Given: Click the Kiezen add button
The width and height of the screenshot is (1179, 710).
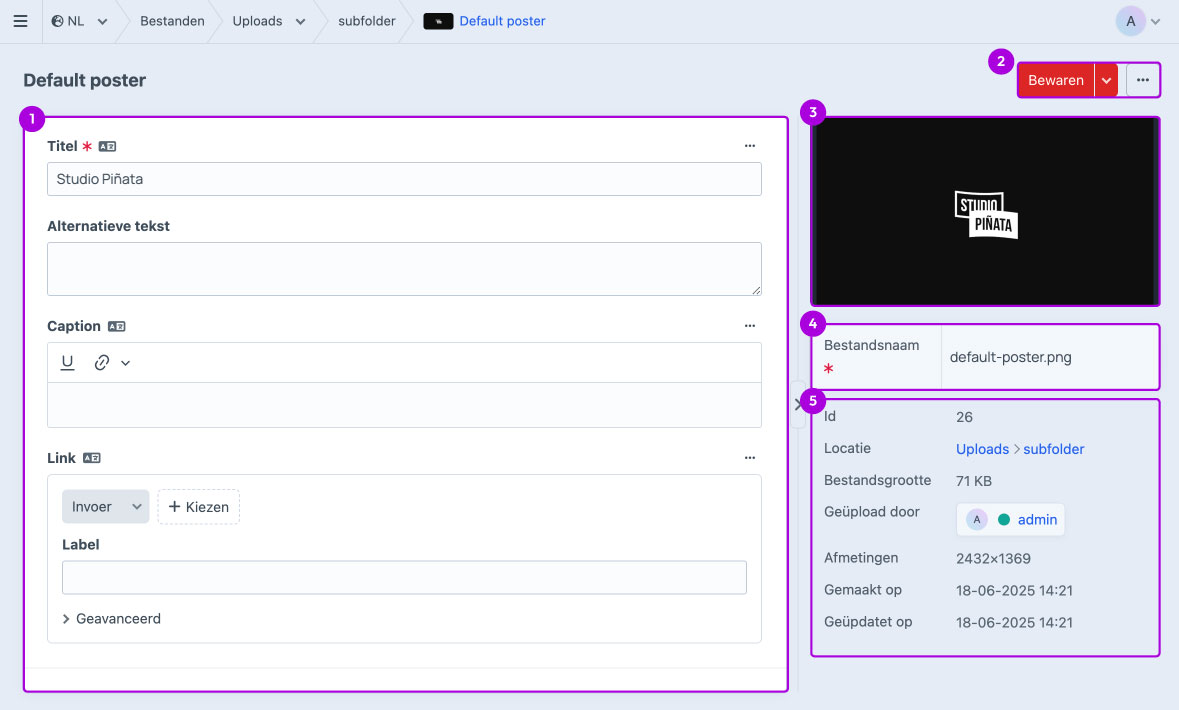Looking at the screenshot, I should 199,507.
